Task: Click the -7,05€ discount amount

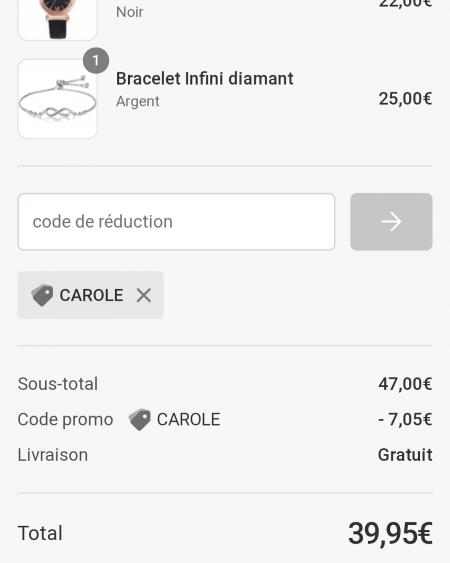Action: tap(405, 419)
